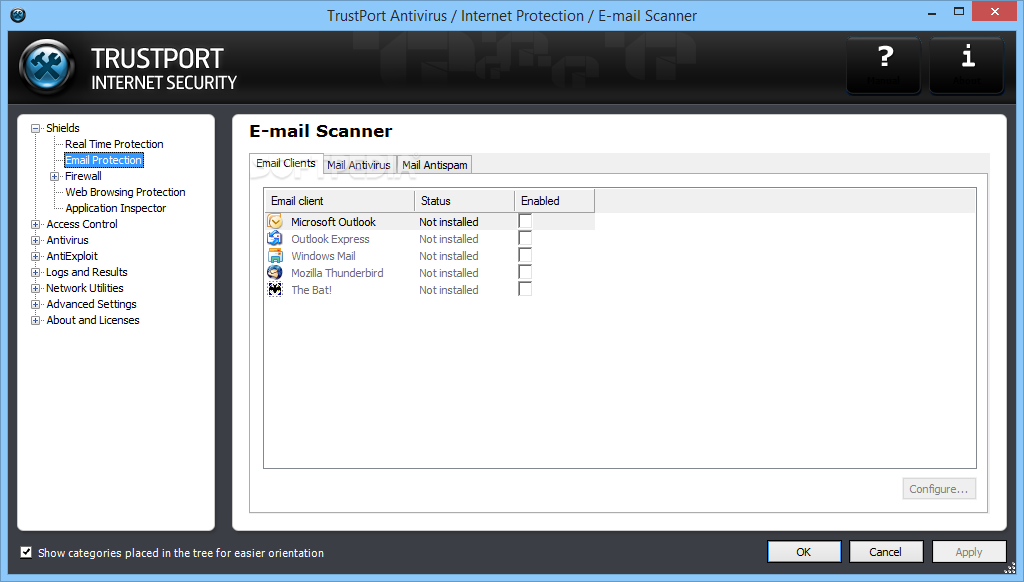Viewport: 1024px width, 582px height.
Task: Open the About info button
Action: click(x=967, y=65)
